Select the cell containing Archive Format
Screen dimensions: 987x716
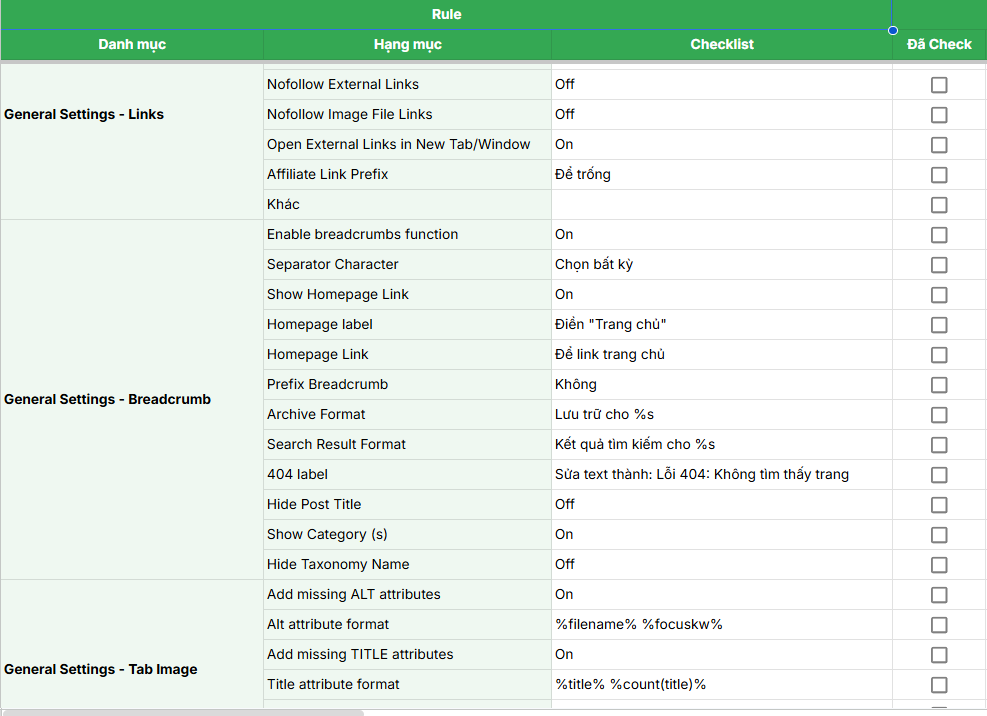click(x=316, y=414)
